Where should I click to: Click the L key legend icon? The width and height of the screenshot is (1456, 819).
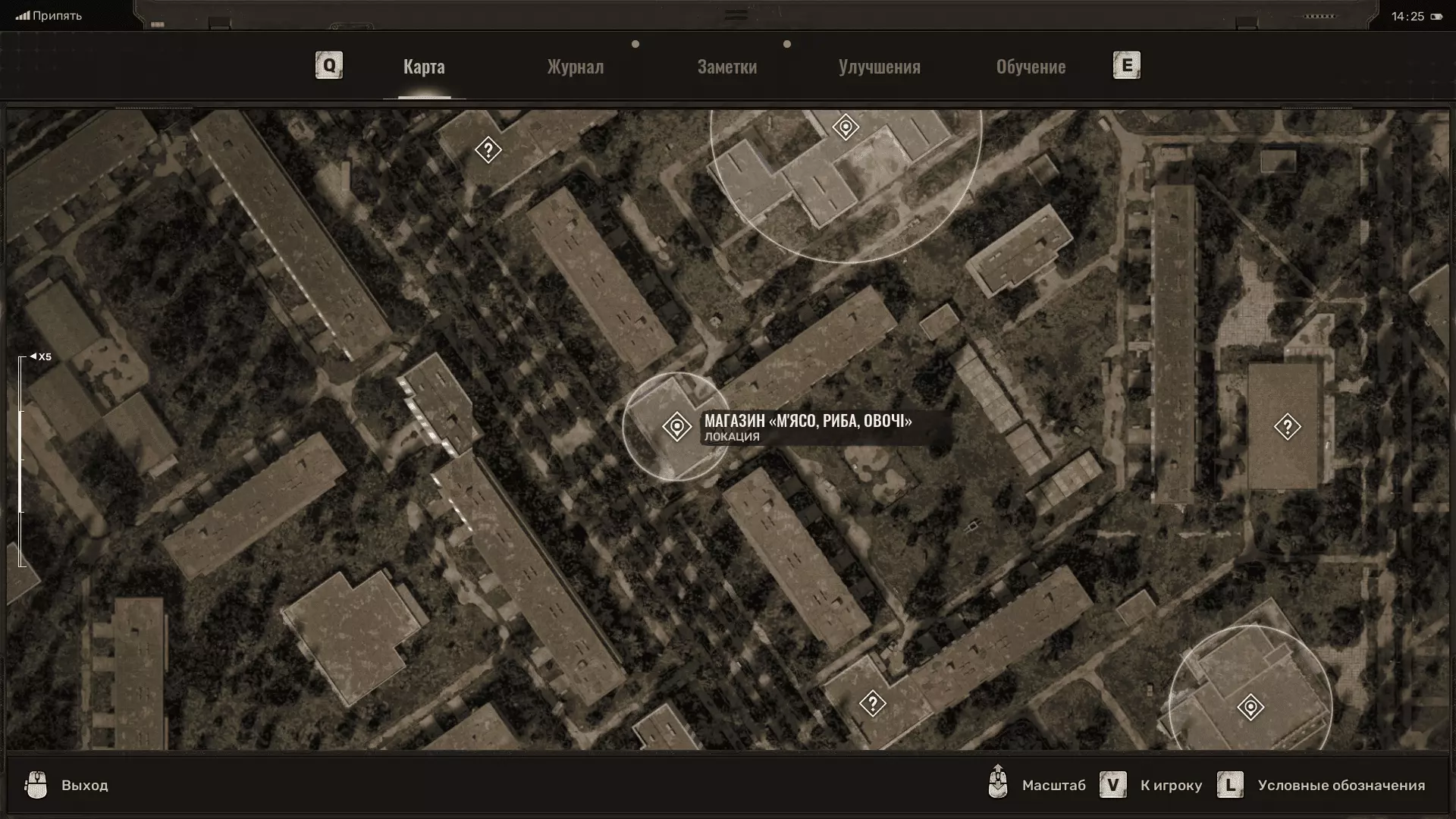(1230, 785)
